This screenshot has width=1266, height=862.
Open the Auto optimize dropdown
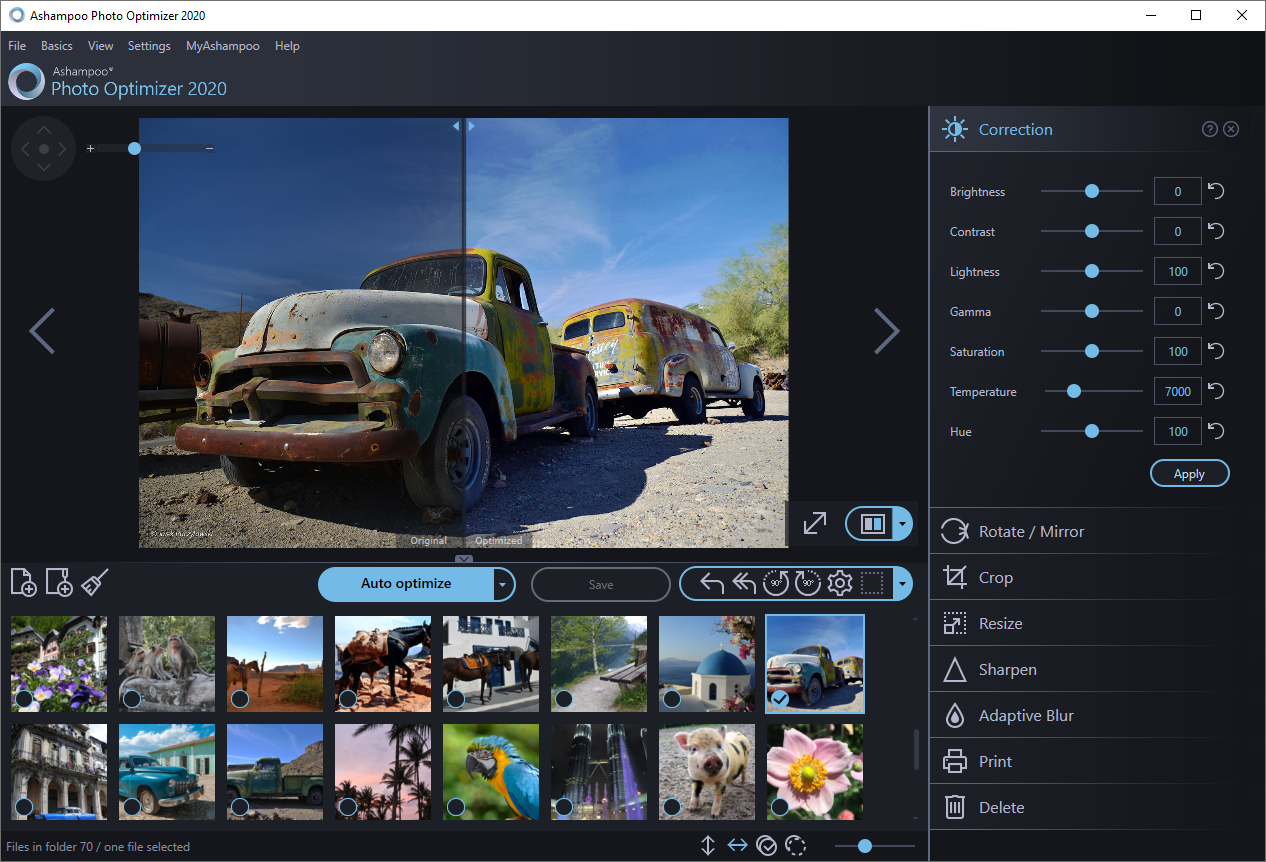coord(502,584)
